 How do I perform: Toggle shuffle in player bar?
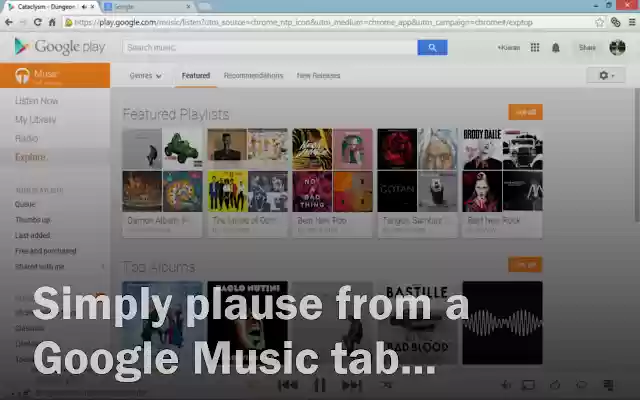386,384
